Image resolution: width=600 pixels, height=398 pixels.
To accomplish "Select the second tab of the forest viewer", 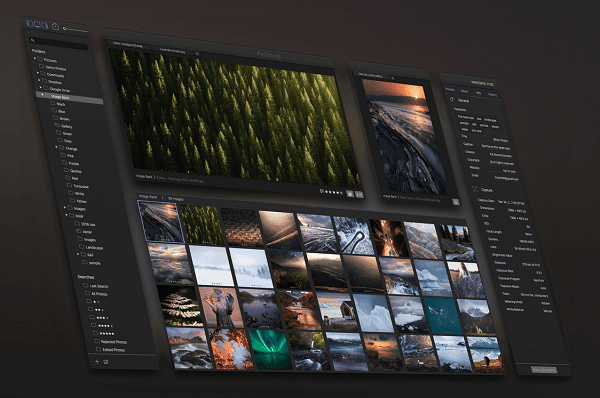I will 172,50.
